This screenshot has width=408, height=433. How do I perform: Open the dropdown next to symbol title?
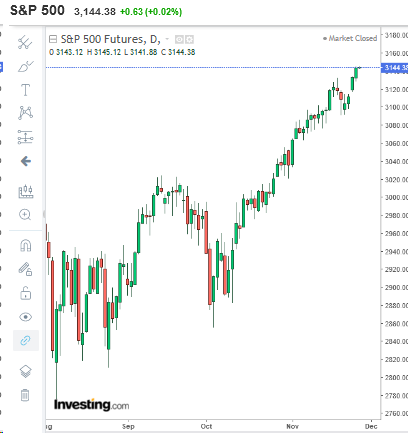[167, 39]
